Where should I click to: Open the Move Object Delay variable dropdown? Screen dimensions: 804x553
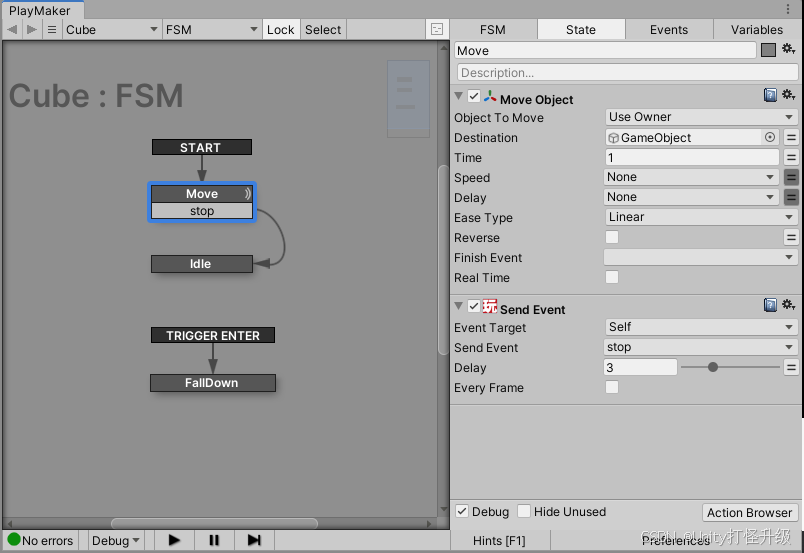tap(691, 197)
